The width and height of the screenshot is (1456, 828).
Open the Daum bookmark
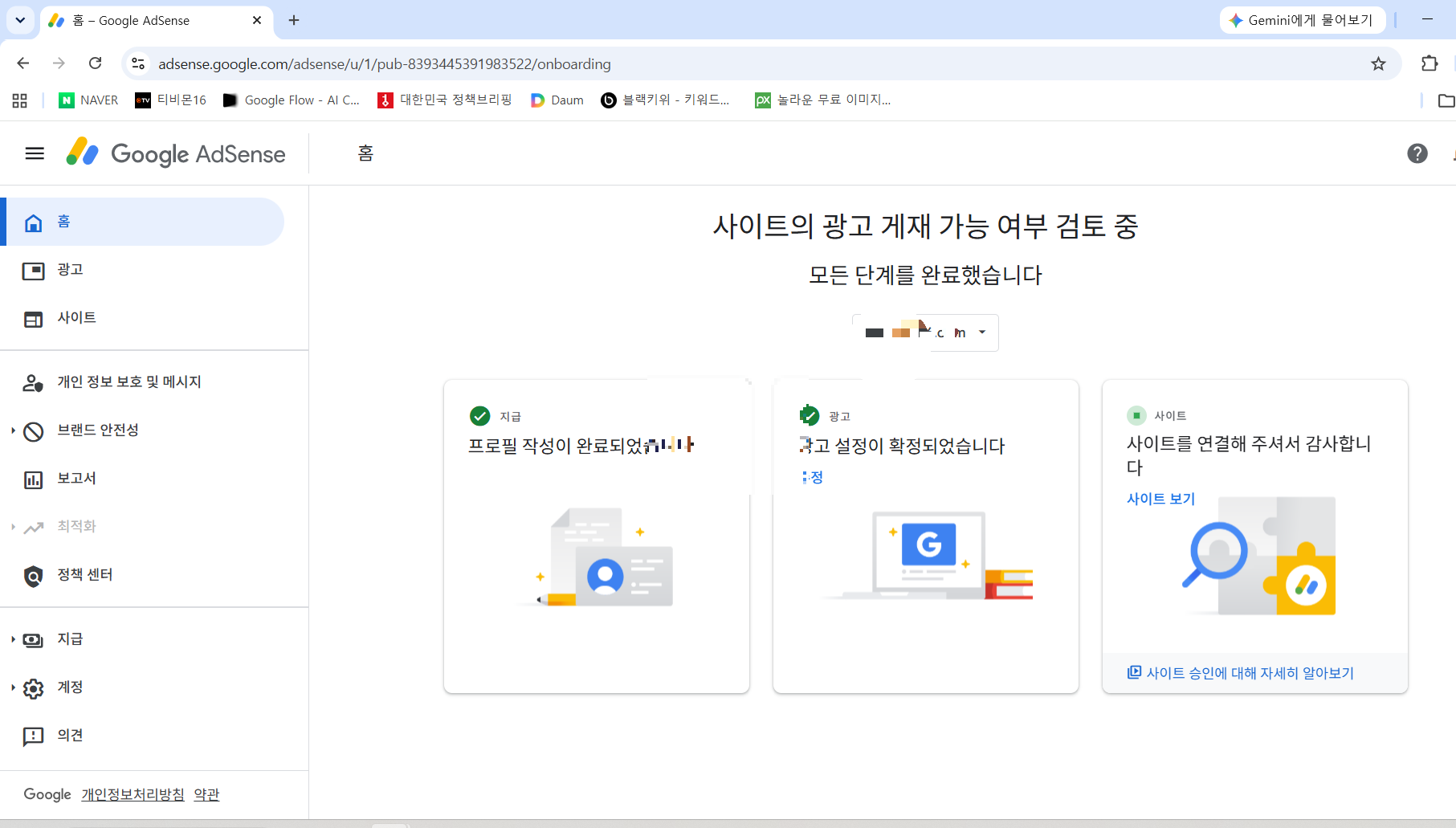click(x=557, y=100)
